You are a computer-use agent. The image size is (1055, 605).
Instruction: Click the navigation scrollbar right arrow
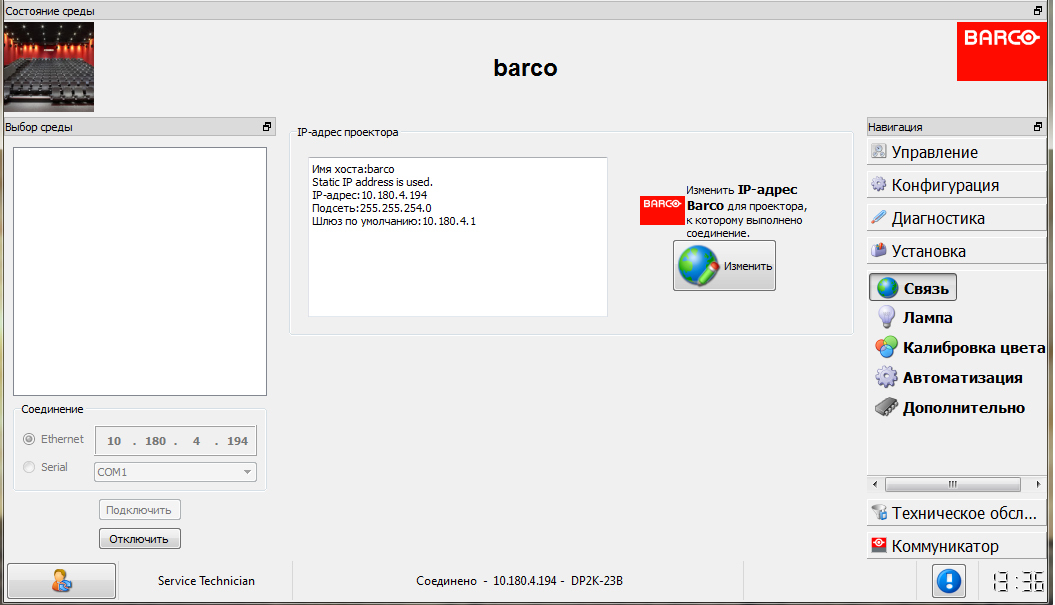pyautogui.click(x=1038, y=484)
